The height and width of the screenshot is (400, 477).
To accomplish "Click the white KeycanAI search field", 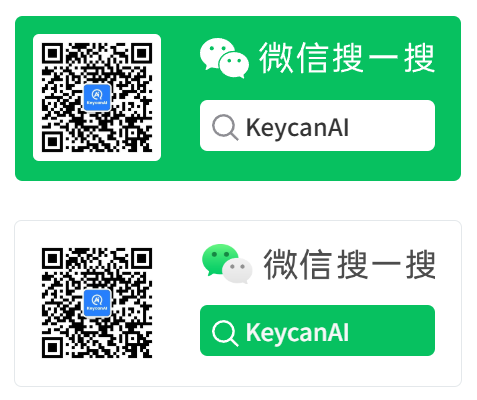I will 317,125.
